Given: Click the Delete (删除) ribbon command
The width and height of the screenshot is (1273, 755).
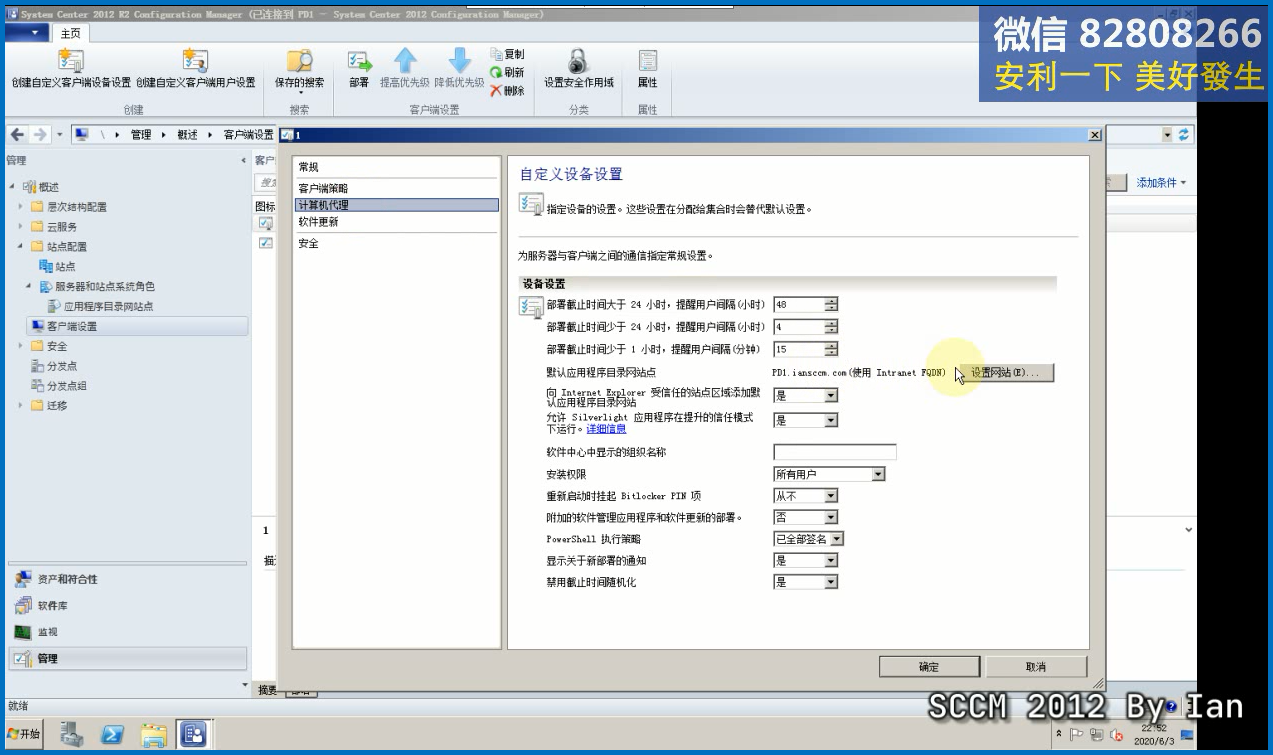Looking at the screenshot, I should click(x=507, y=90).
